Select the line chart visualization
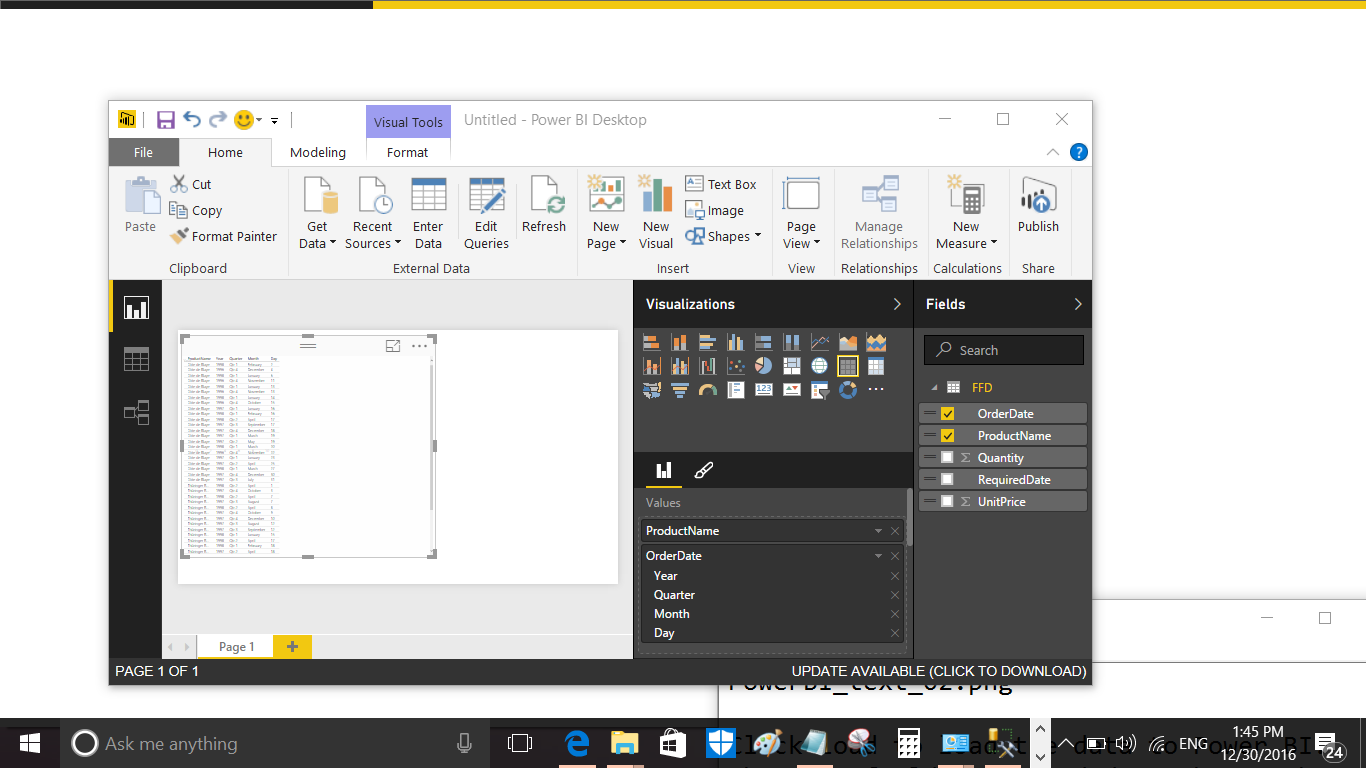The height and width of the screenshot is (768, 1366). click(x=819, y=341)
